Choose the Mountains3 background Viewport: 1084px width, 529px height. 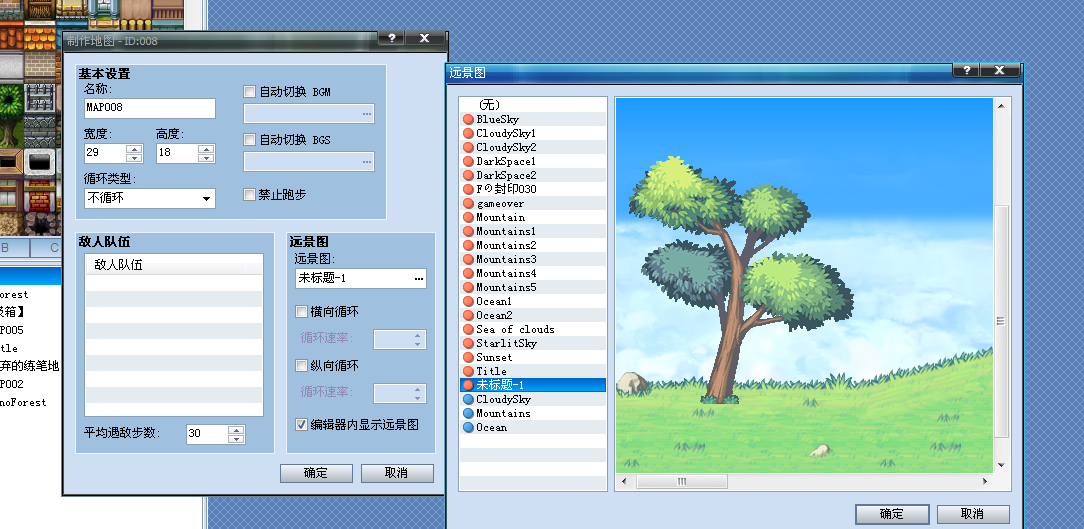(x=532, y=259)
